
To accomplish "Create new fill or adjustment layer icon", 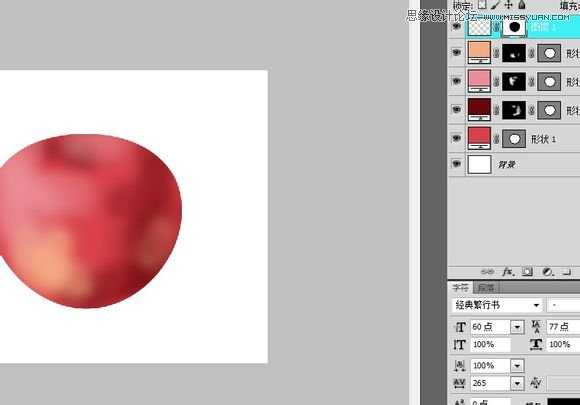I will pyautogui.click(x=547, y=272).
